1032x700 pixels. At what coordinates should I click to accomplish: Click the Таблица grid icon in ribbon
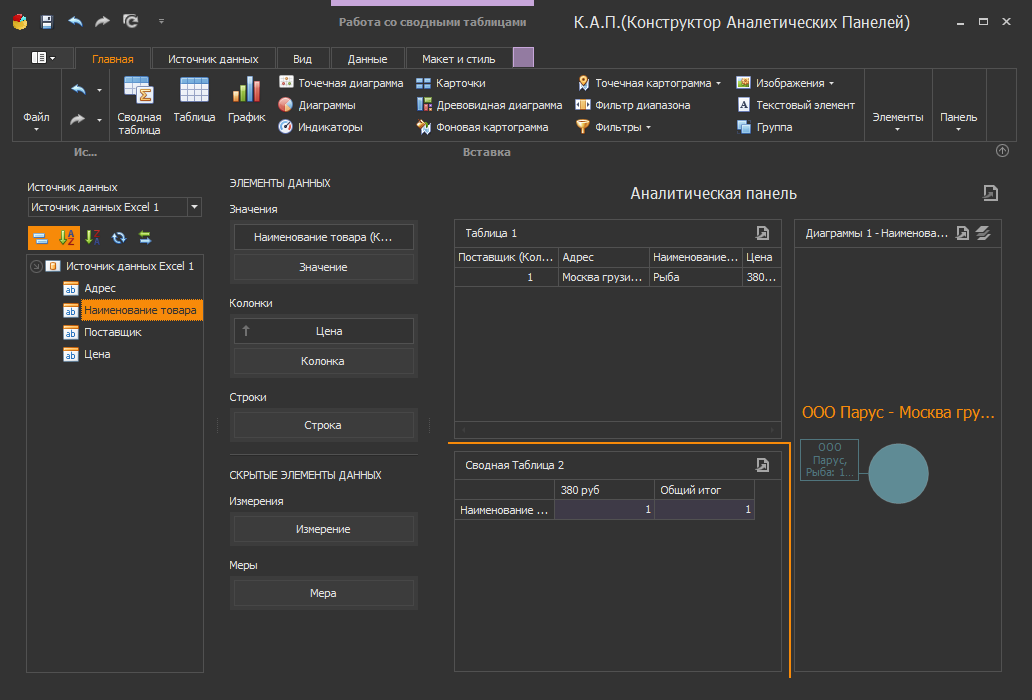[x=194, y=104]
